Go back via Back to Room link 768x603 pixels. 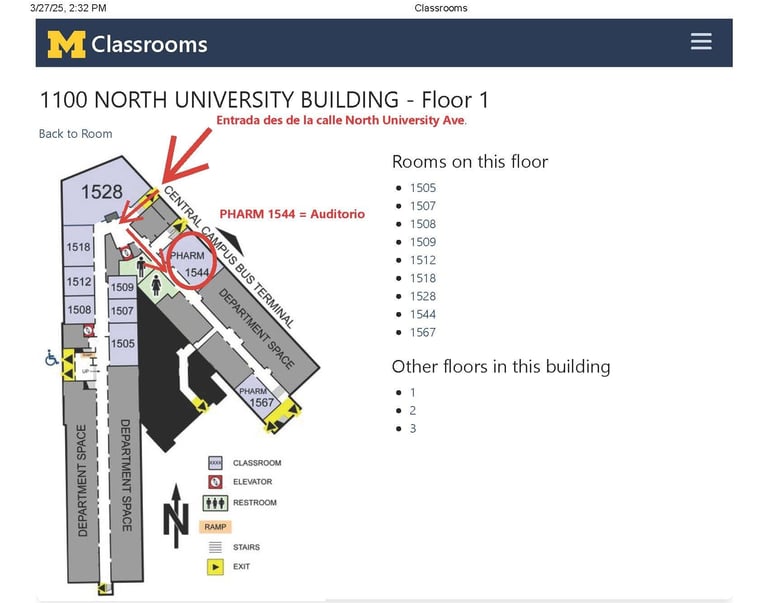tap(75, 134)
